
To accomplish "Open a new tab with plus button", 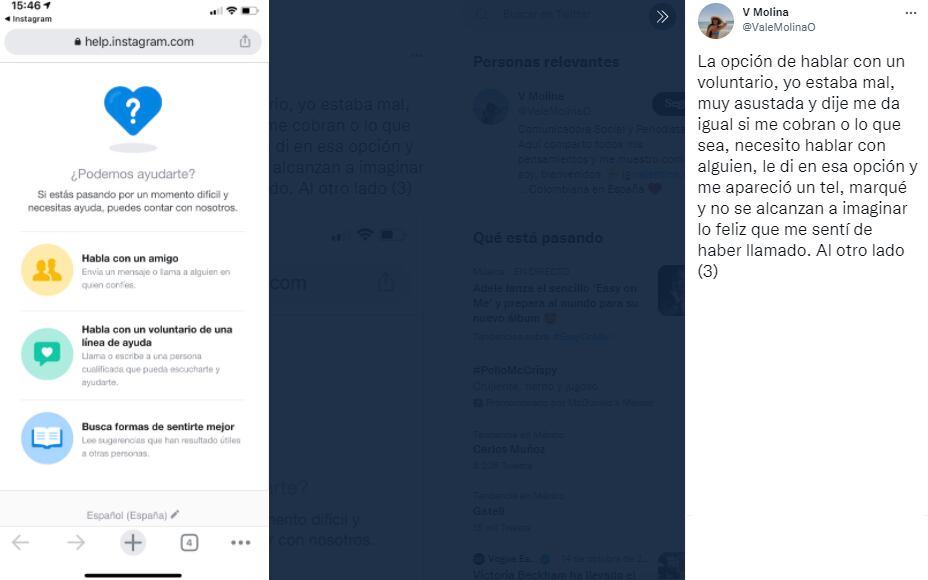I will tap(133, 542).
